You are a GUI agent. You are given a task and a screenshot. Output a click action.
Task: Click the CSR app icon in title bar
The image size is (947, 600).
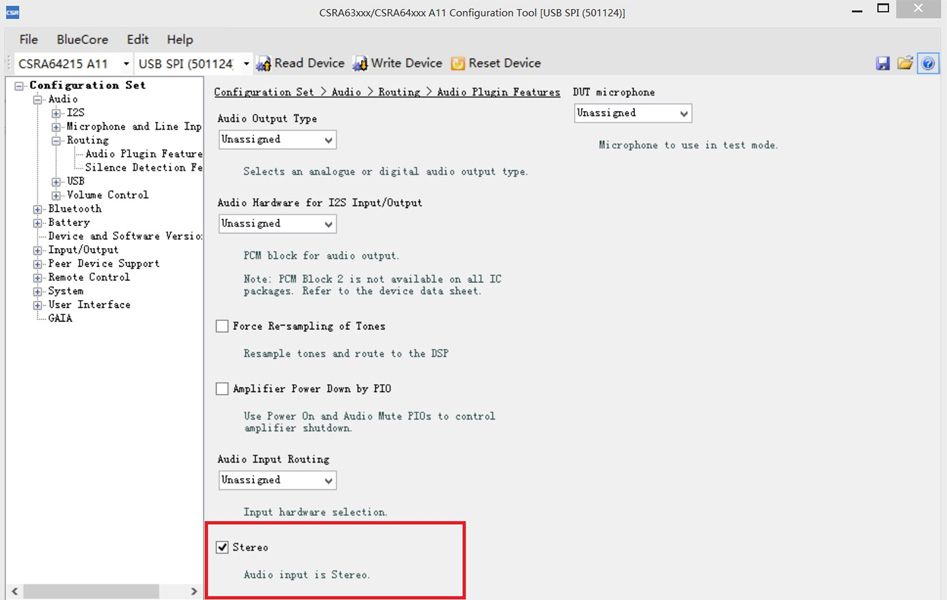12,12
